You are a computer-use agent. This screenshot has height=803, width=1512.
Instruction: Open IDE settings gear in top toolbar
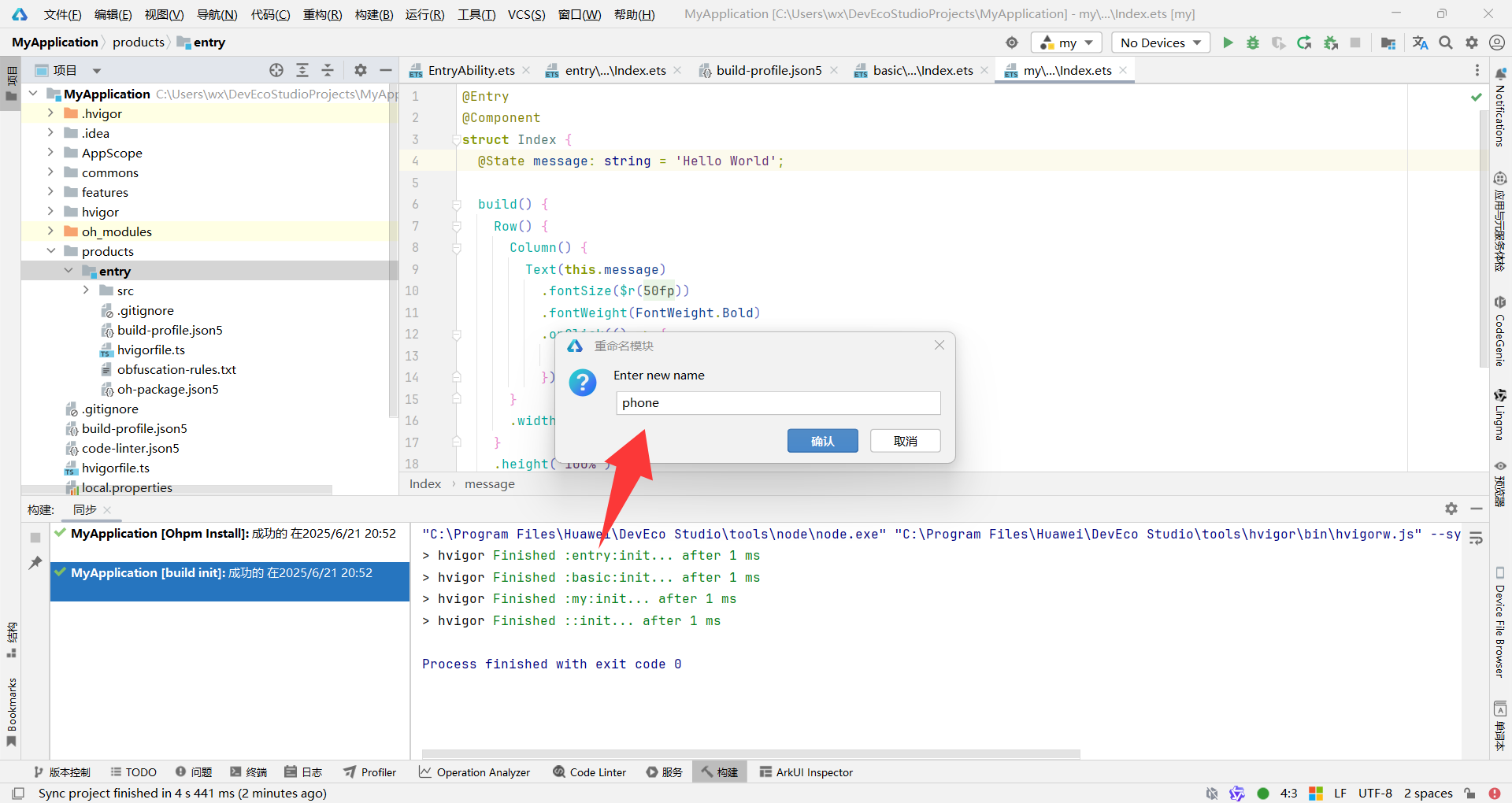(x=1472, y=43)
